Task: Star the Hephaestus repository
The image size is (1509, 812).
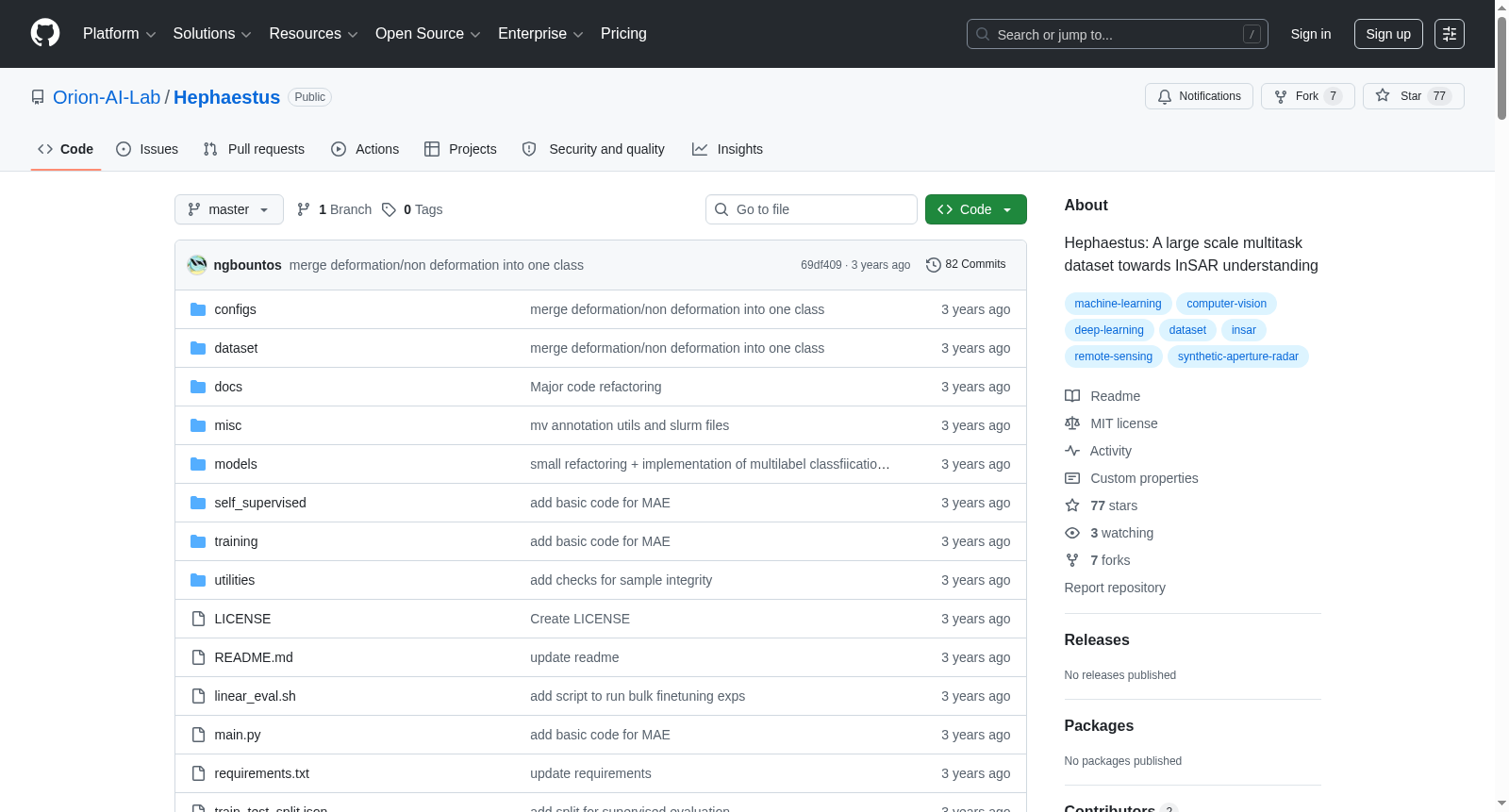Action: coord(1413,96)
